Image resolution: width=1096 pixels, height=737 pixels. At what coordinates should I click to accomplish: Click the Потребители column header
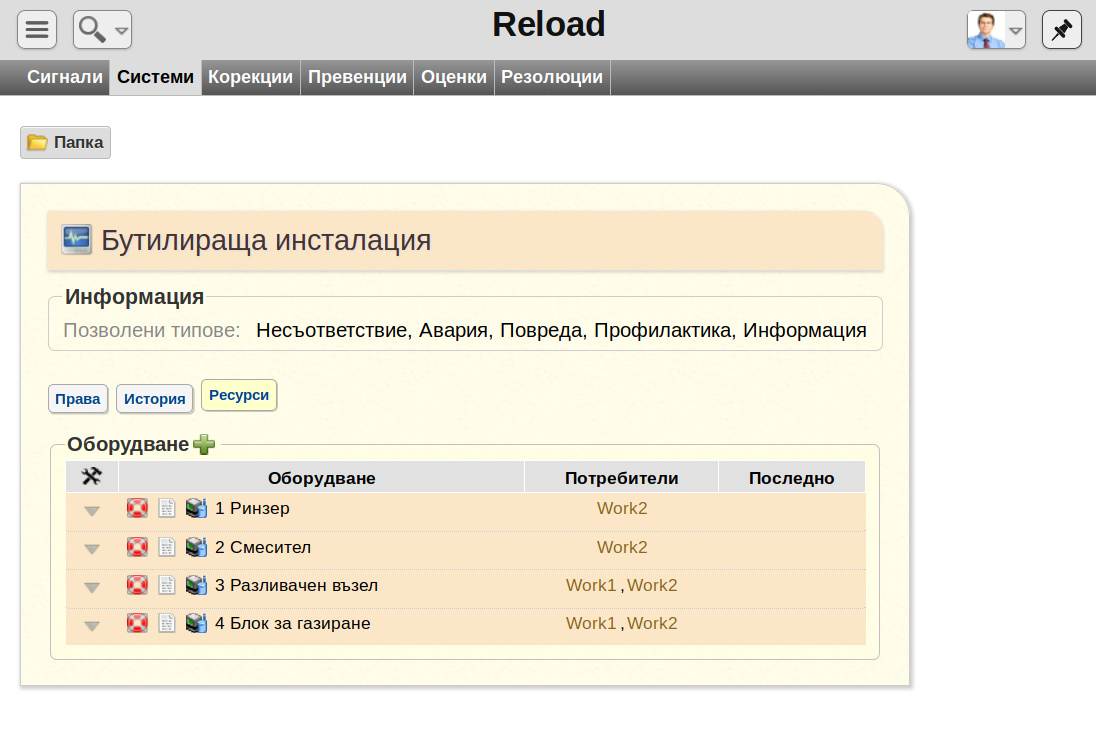[x=621, y=478]
